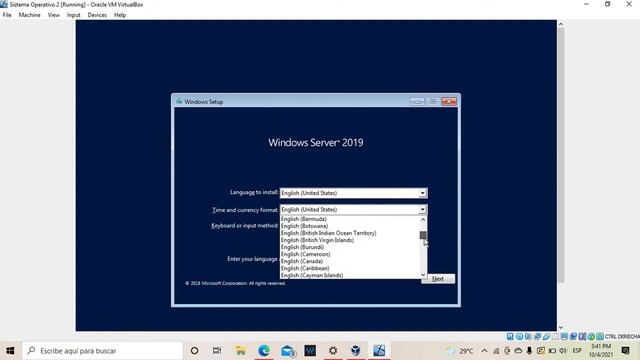Click the 29°C weather widget
This screenshot has width=640, height=360.
tap(460, 351)
